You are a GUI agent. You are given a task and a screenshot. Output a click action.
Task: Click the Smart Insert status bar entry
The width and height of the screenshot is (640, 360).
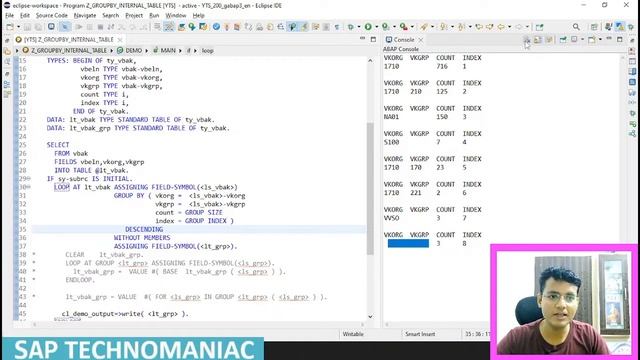tap(420, 334)
